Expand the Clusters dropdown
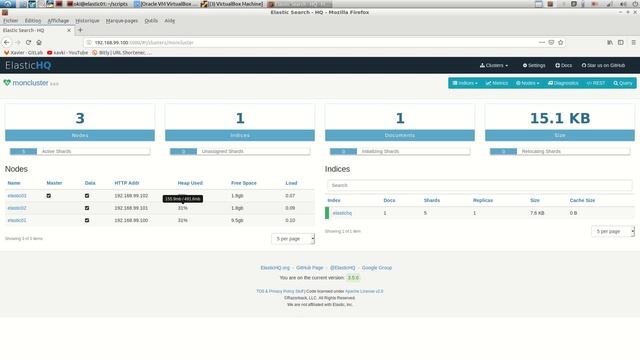This screenshot has height=360, width=640. point(494,65)
